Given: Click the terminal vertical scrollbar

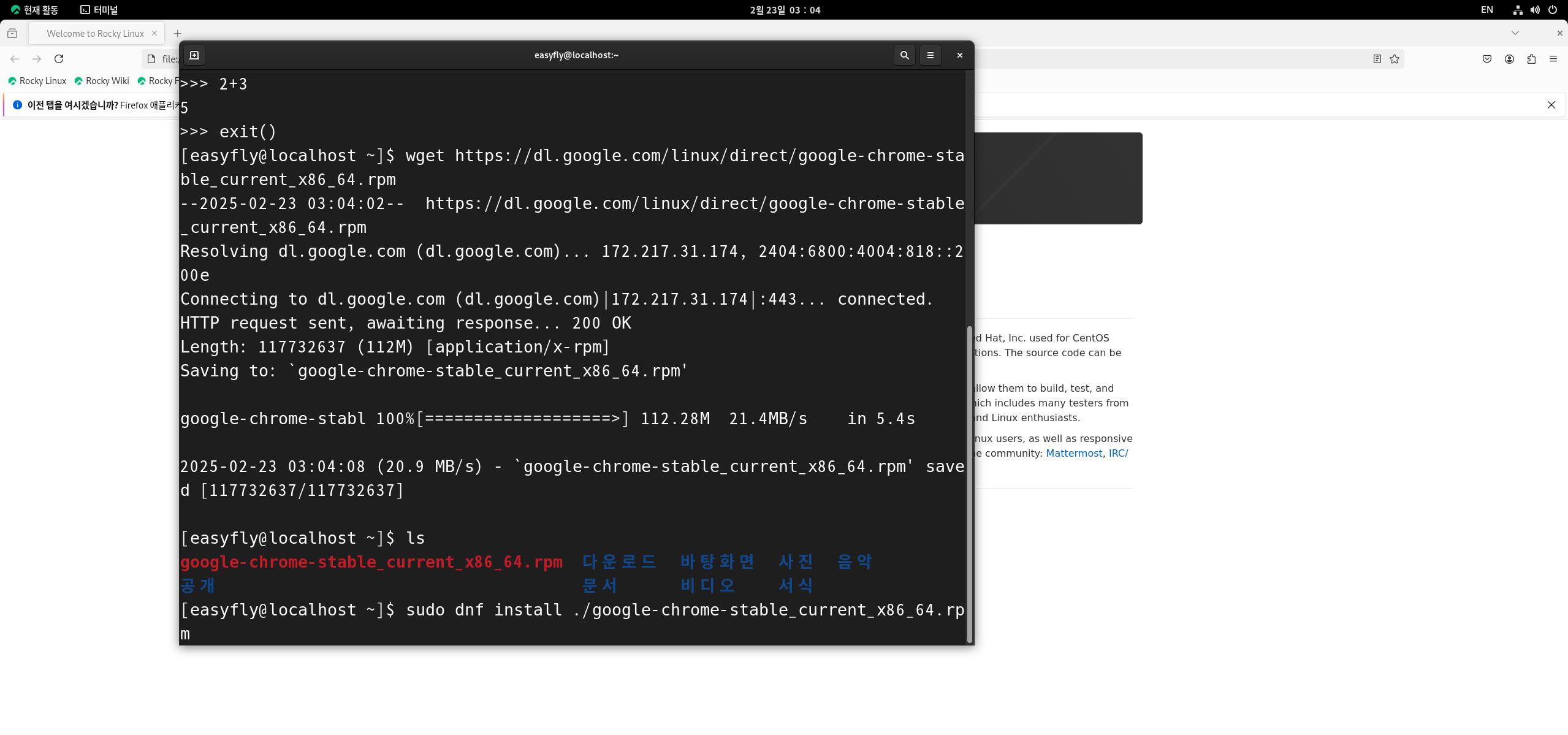Looking at the screenshot, I should (x=969, y=484).
